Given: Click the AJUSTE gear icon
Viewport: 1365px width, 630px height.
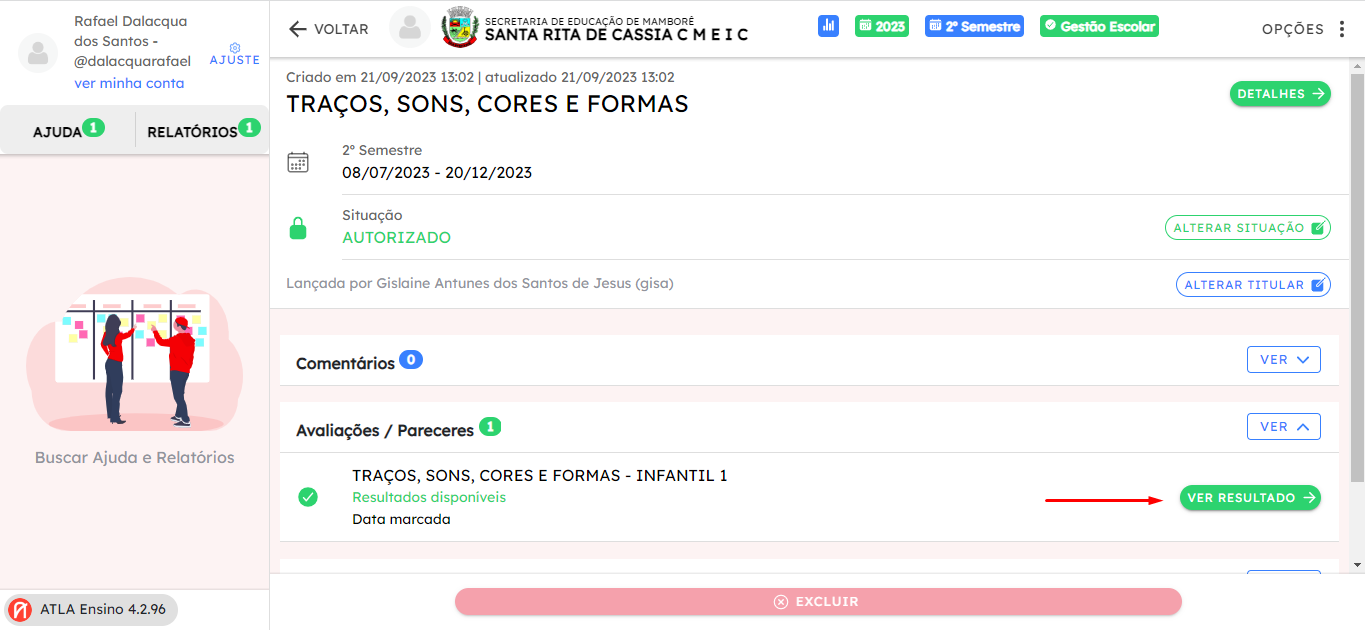Looking at the screenshot, I should coord(235,48).
